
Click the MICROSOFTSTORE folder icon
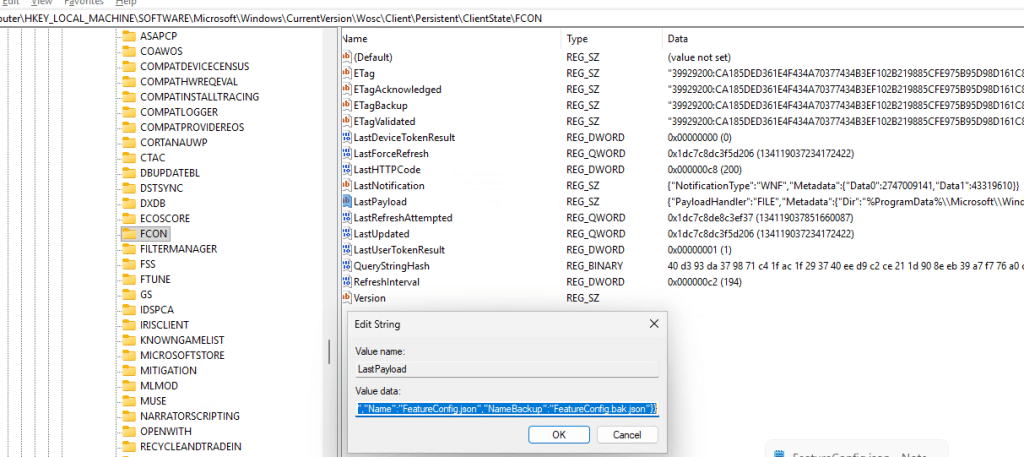pyautogui.click(x=128, y=355)
